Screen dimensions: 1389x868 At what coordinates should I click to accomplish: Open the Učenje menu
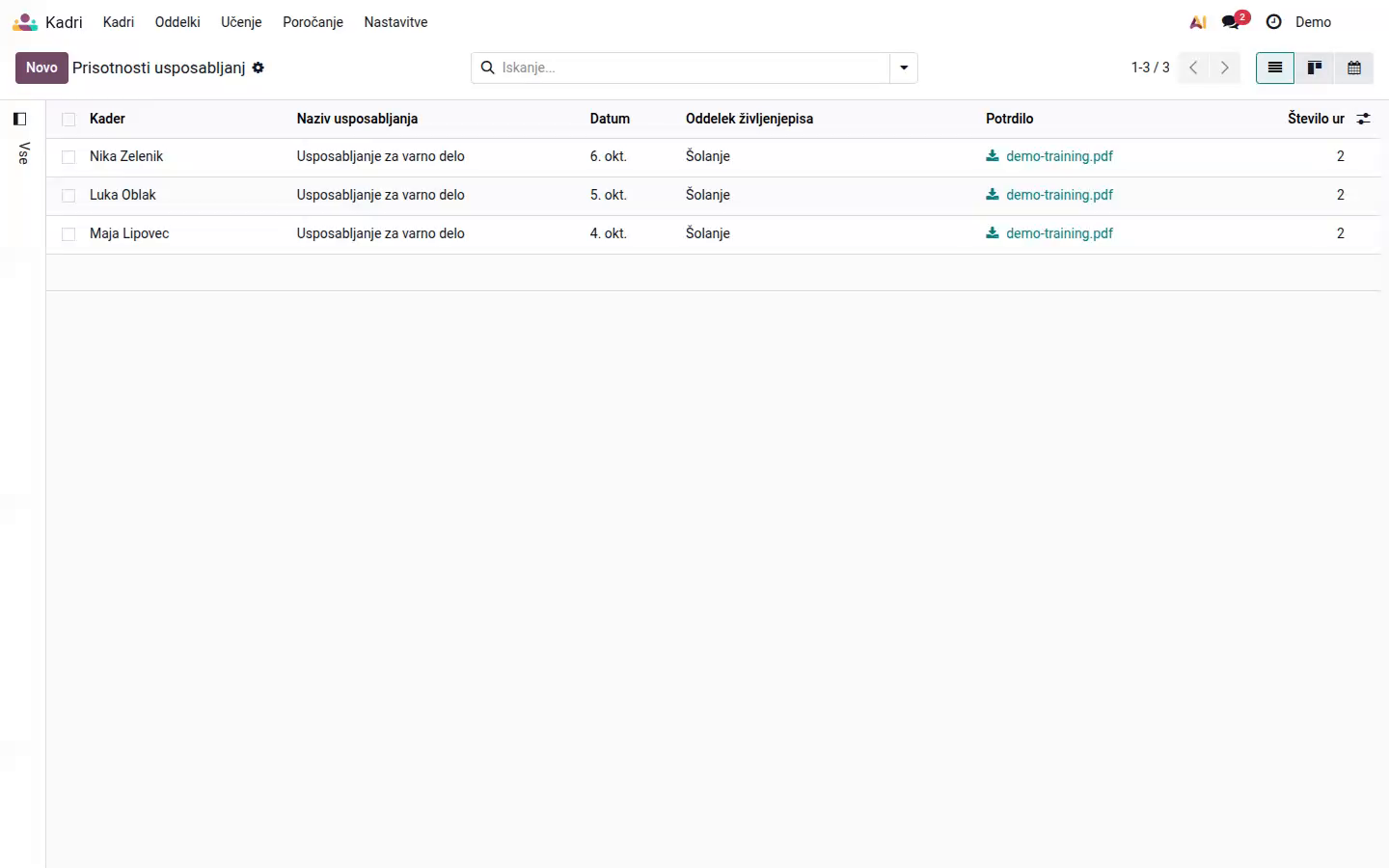coord(241,21)
